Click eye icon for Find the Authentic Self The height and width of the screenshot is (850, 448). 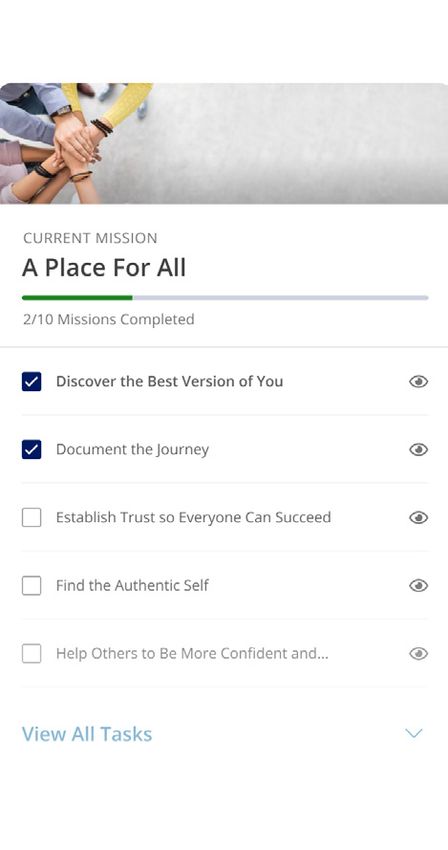[418, 585]
